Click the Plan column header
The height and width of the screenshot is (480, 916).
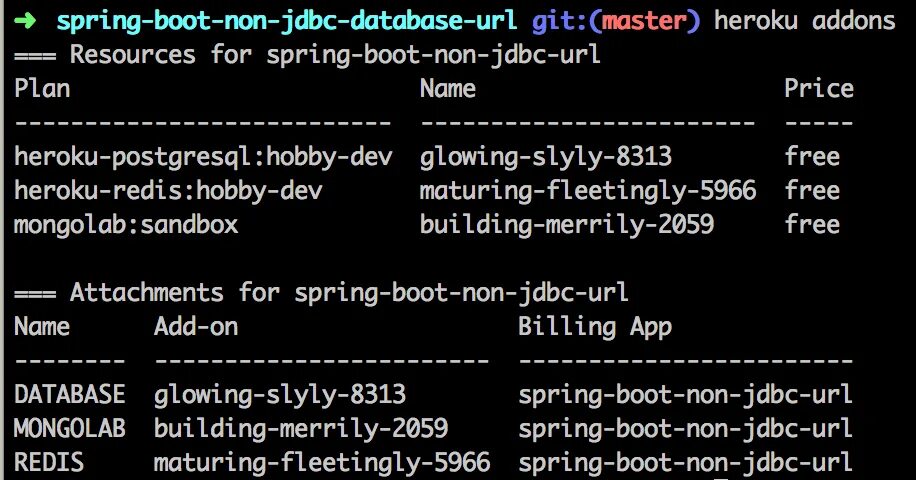point(42,88)
